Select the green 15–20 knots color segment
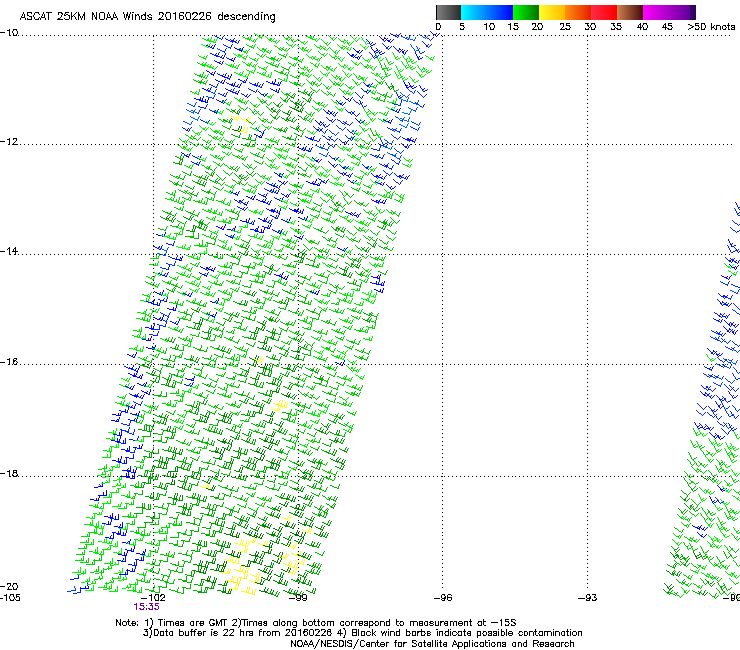This screenshot has width=740, height=650. [526, 12]
